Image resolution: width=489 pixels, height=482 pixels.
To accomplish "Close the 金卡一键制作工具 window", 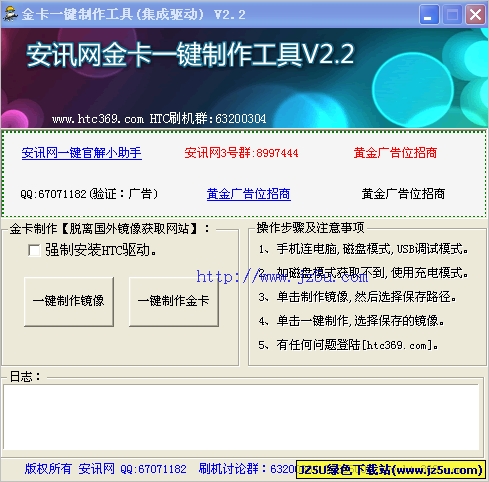I will [475, 14].
